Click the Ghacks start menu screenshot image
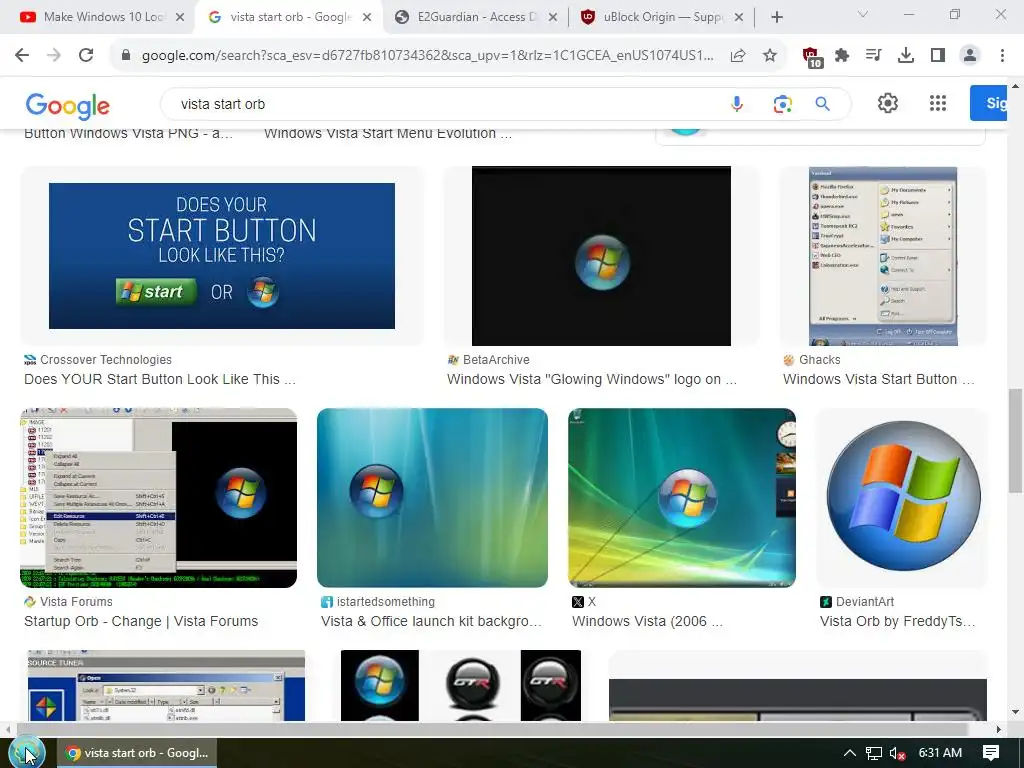This screenshot has height=768, width=1024. pos(883,256)
